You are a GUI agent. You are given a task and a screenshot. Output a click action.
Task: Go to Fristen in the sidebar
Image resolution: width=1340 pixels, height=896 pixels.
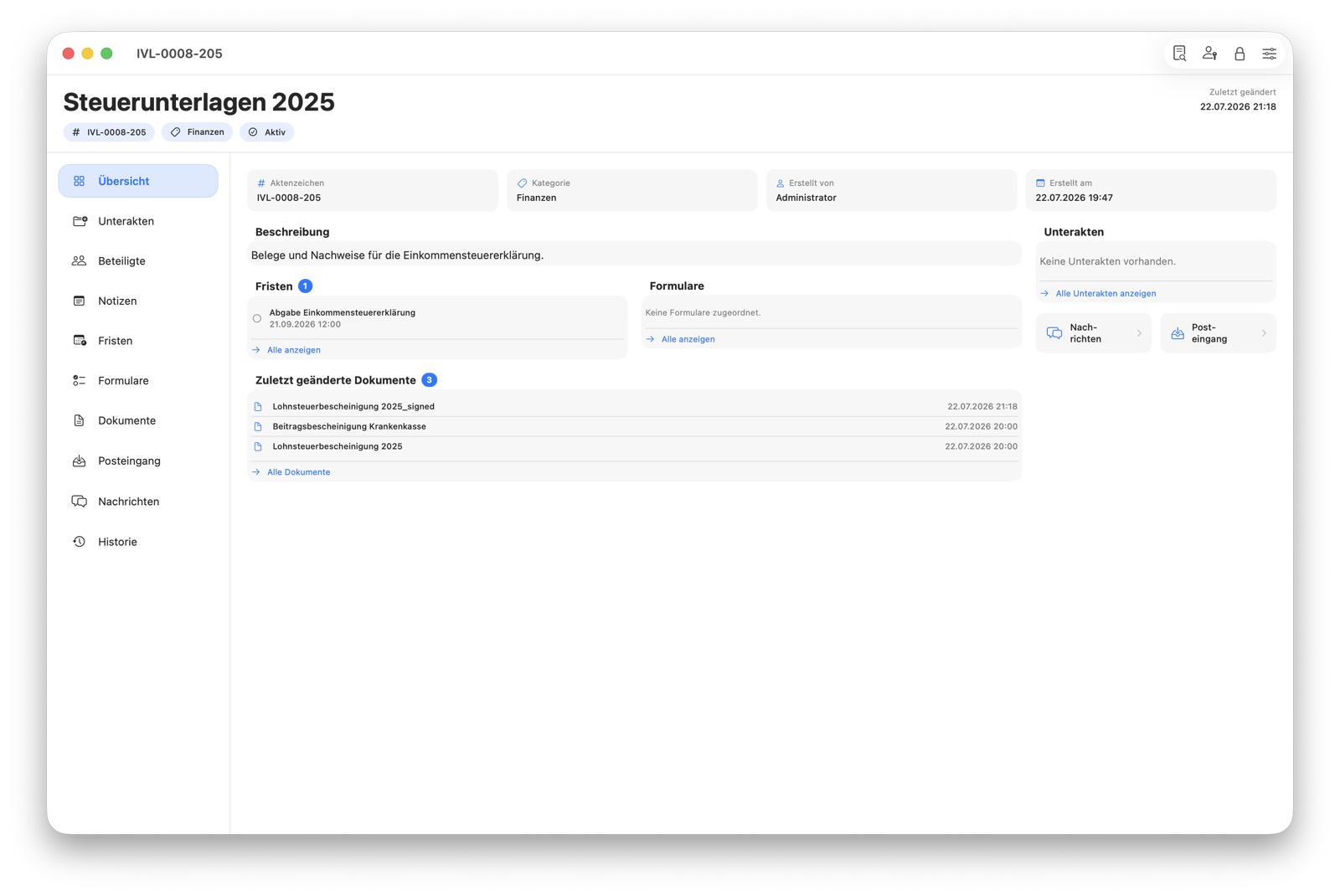[x=138, y=341]
